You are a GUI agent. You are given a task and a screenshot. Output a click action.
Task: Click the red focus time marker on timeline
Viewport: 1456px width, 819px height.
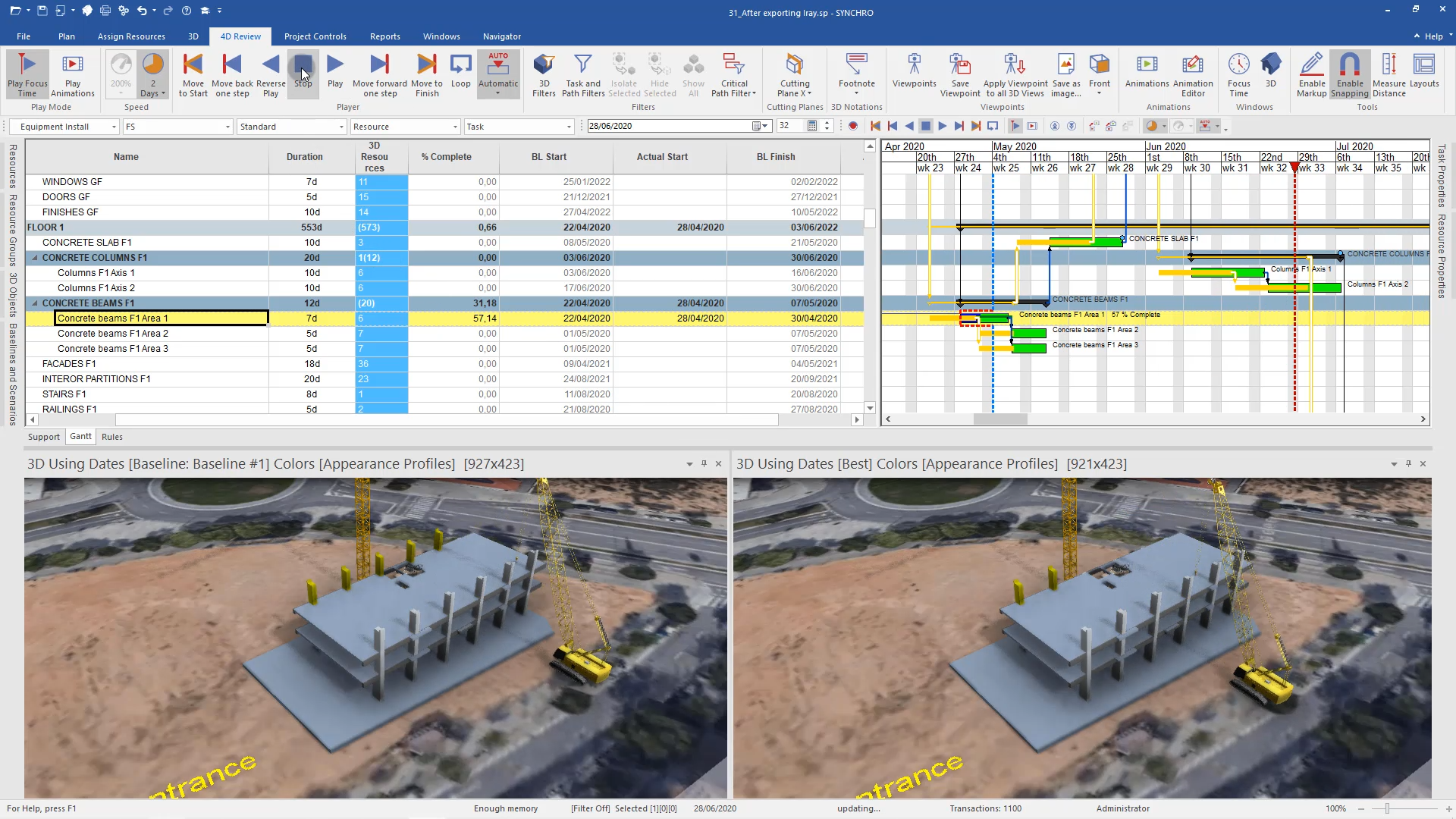click(x=1294, y=168)
